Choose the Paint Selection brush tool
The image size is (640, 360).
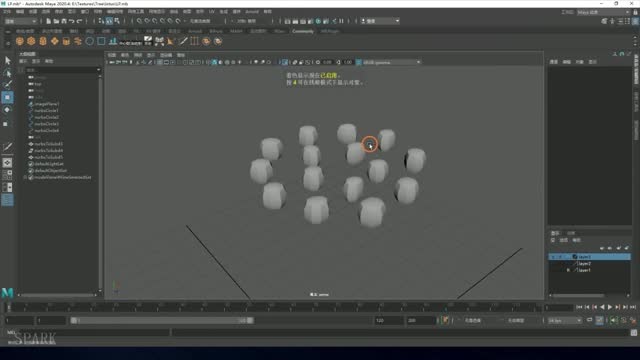[7, 85]
